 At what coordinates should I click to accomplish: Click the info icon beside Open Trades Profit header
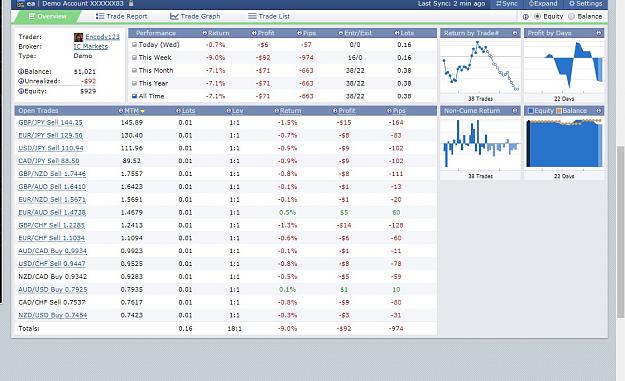click(335, 111)
